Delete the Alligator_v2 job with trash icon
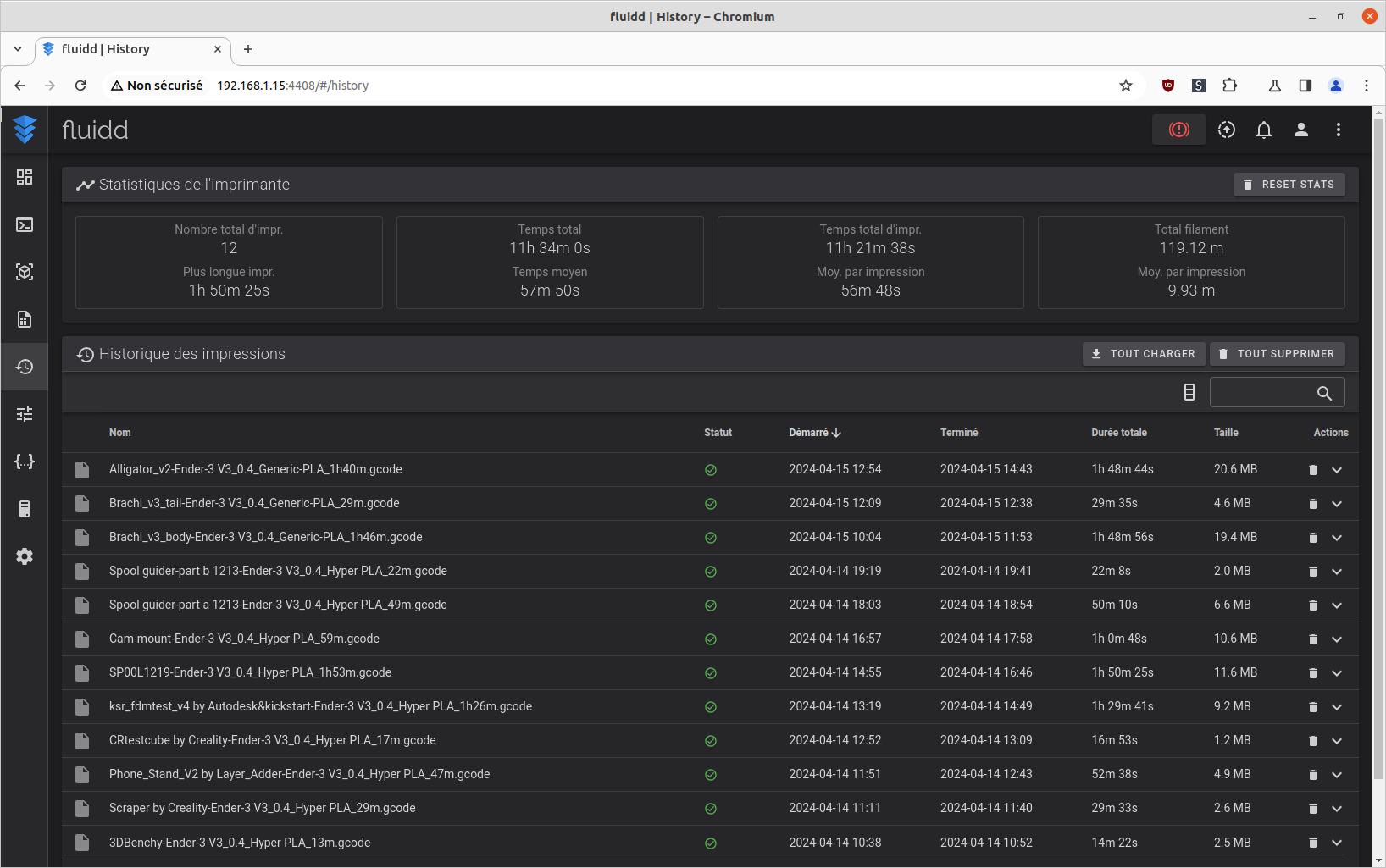 coord(1312,470)
